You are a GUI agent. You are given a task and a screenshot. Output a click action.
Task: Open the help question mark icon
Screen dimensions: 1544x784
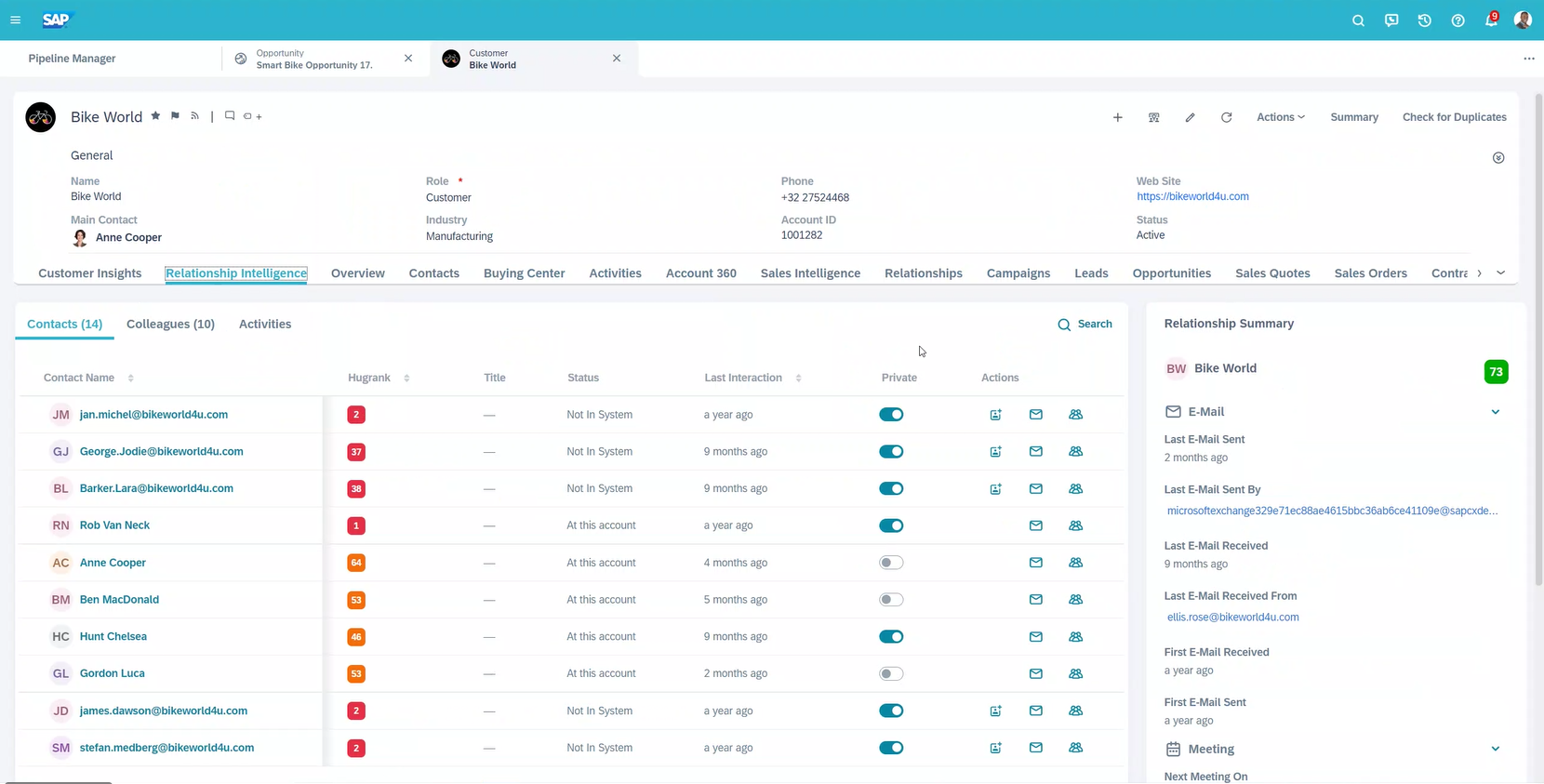[1457, 20]
